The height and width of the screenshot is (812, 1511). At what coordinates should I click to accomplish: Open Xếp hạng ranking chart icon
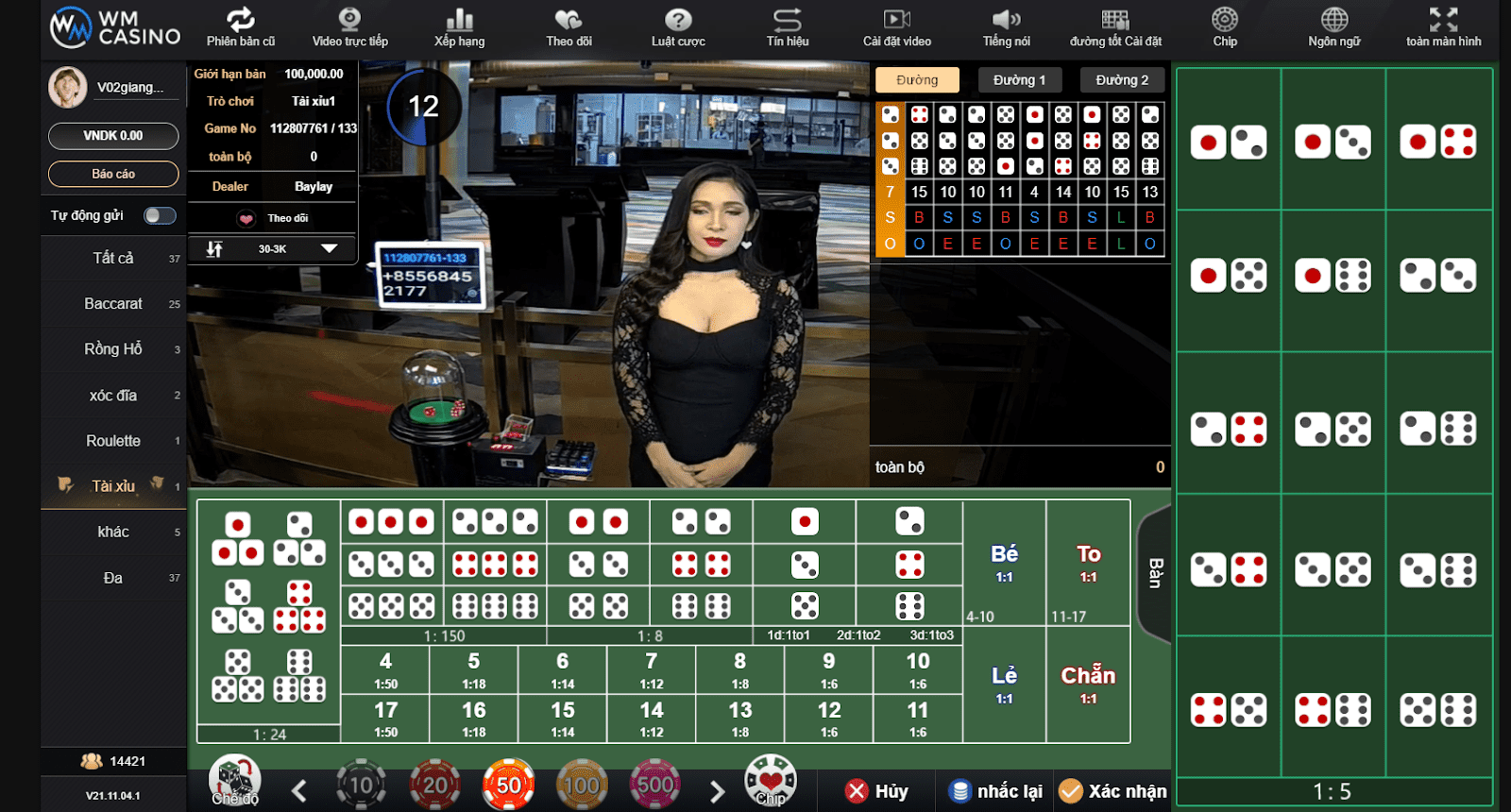pos(459,20)
